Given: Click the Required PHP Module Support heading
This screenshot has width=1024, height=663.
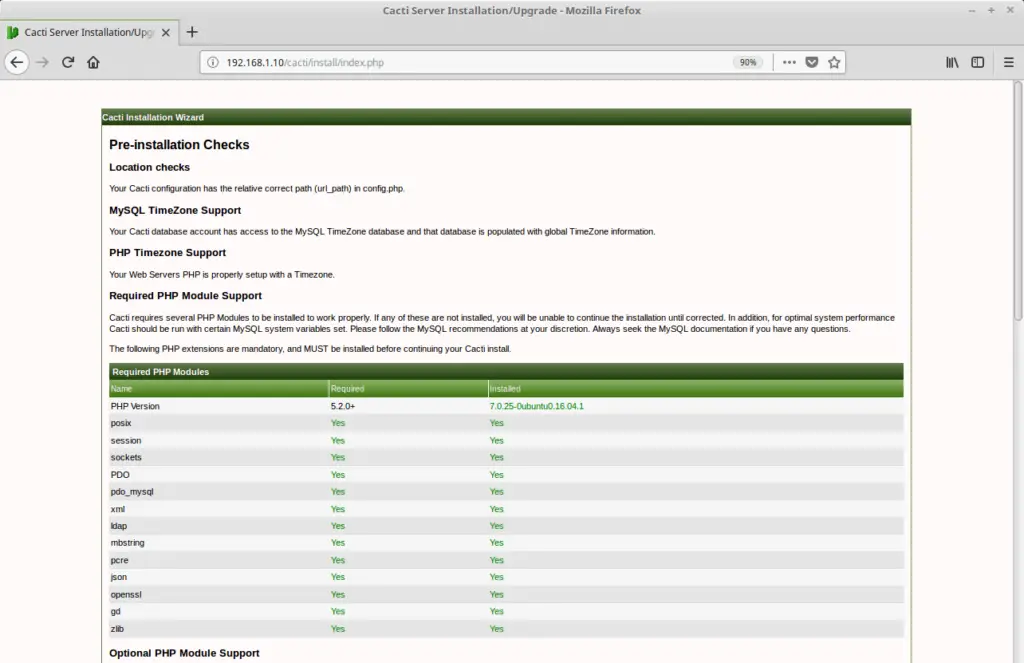Looking at the screenshot, I should (185, 296).
